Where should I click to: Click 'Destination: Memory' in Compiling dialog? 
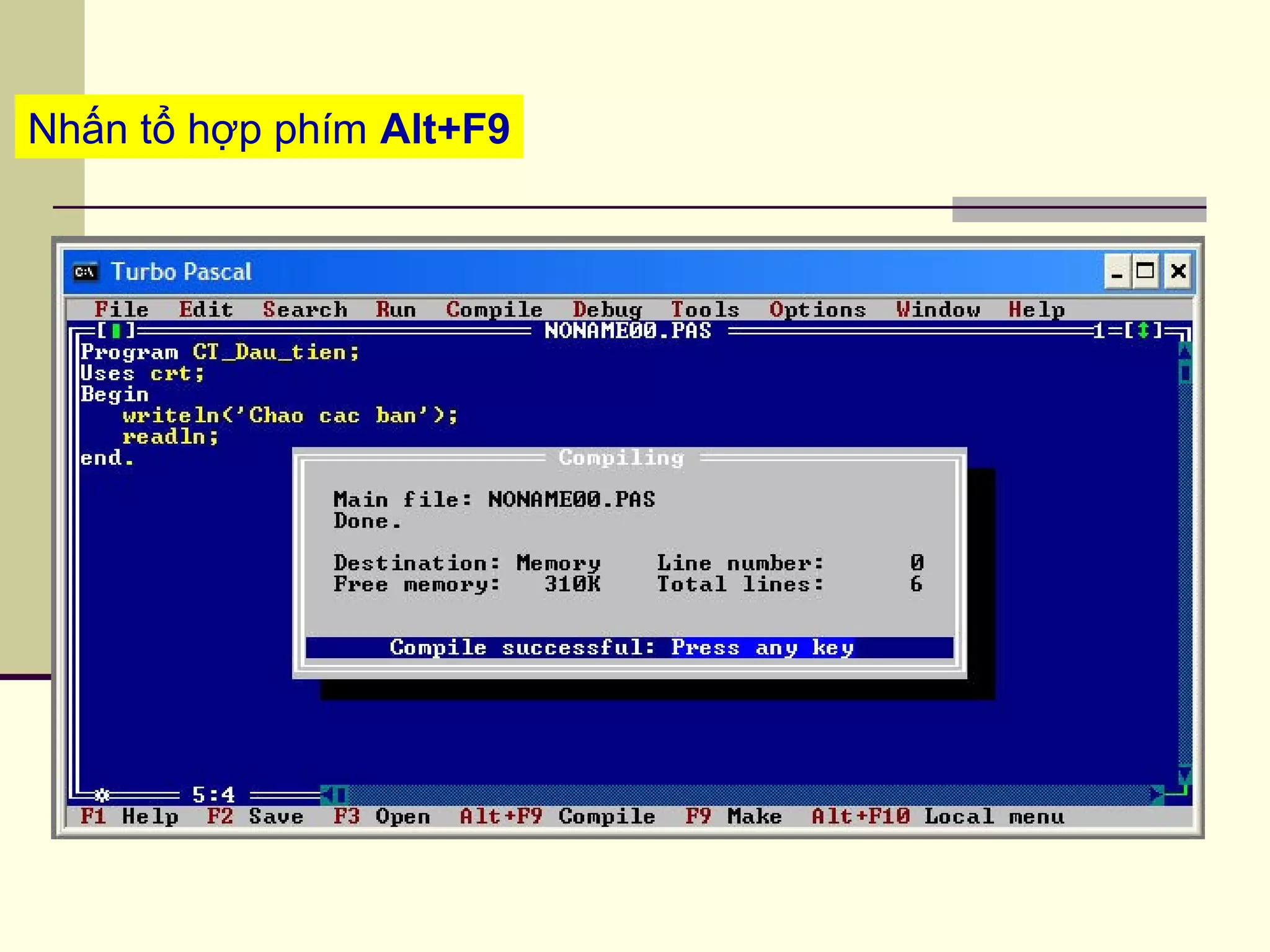tap(467, 563)
